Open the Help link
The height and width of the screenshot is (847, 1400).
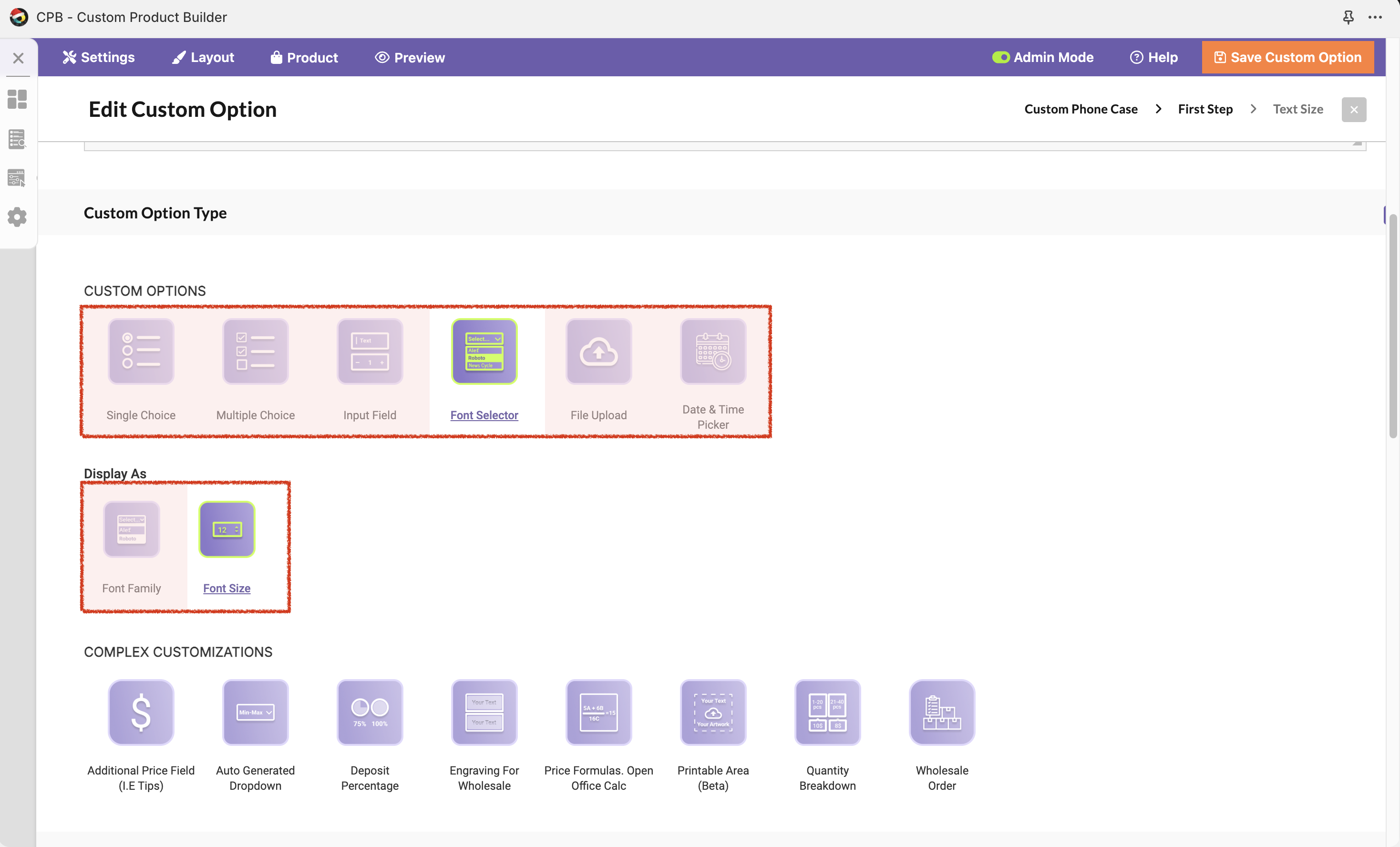pyautogui.click(x=1153, y=57)
